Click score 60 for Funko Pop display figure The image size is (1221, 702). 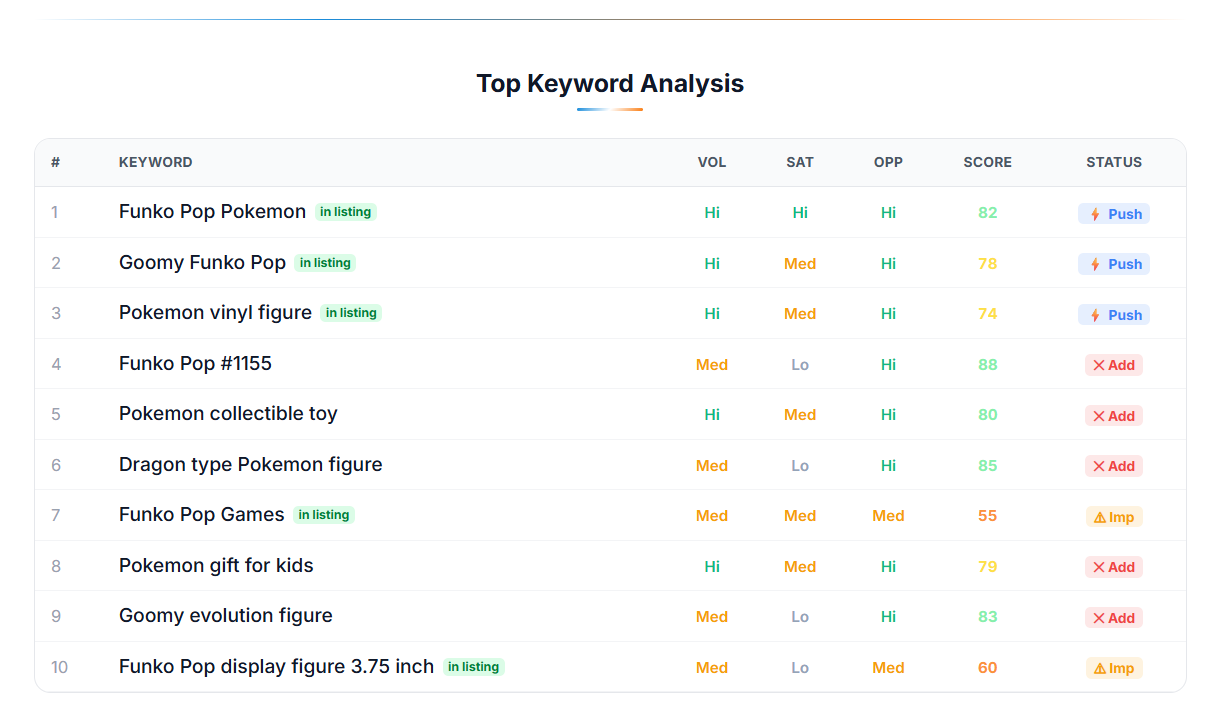pyautogui.click(x=988, y=668)
